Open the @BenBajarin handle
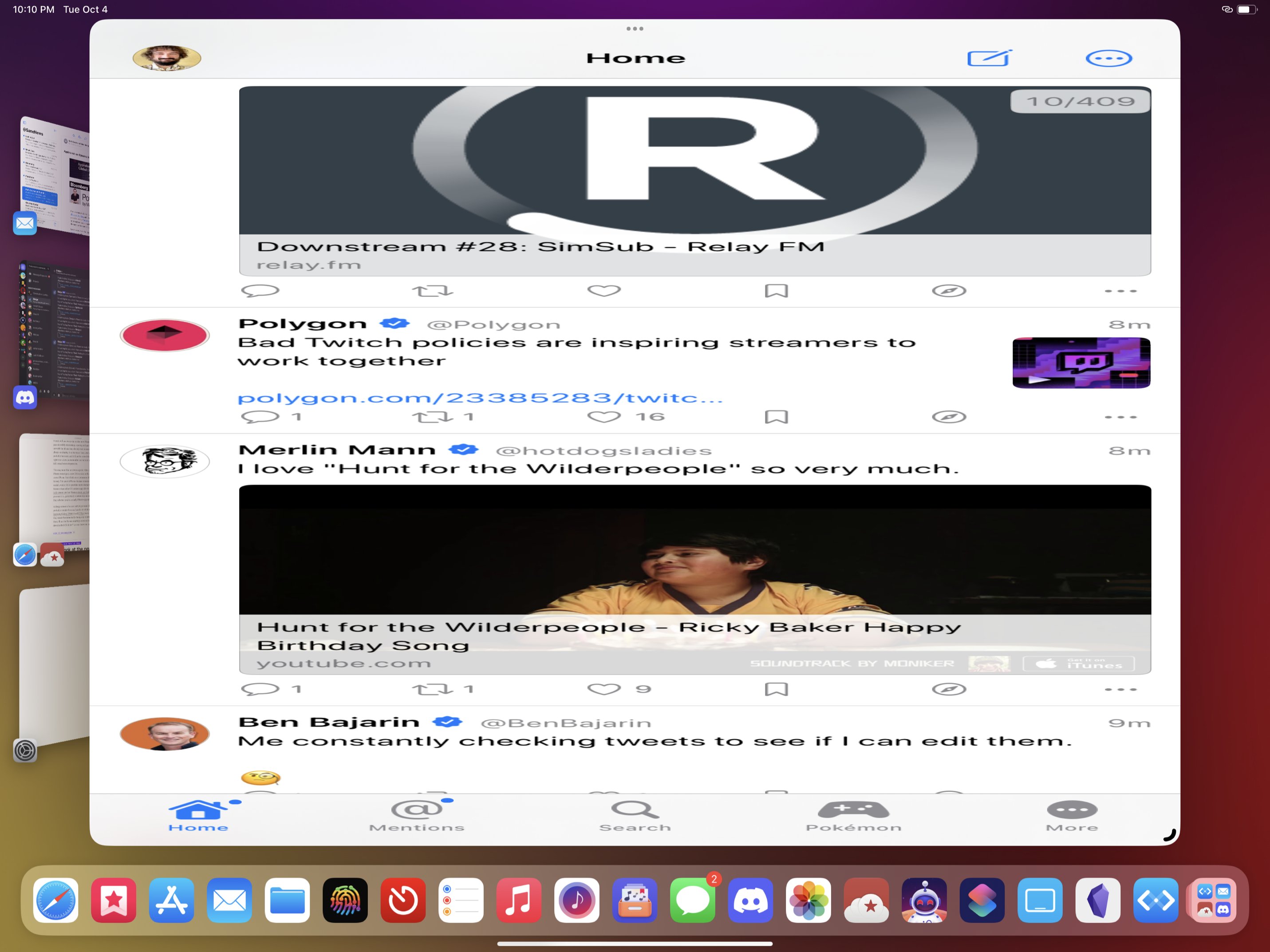 [x=565, y=723]
